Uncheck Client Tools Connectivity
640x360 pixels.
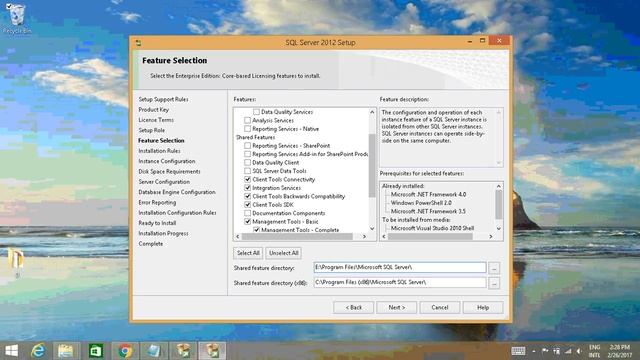pos(247,180)
